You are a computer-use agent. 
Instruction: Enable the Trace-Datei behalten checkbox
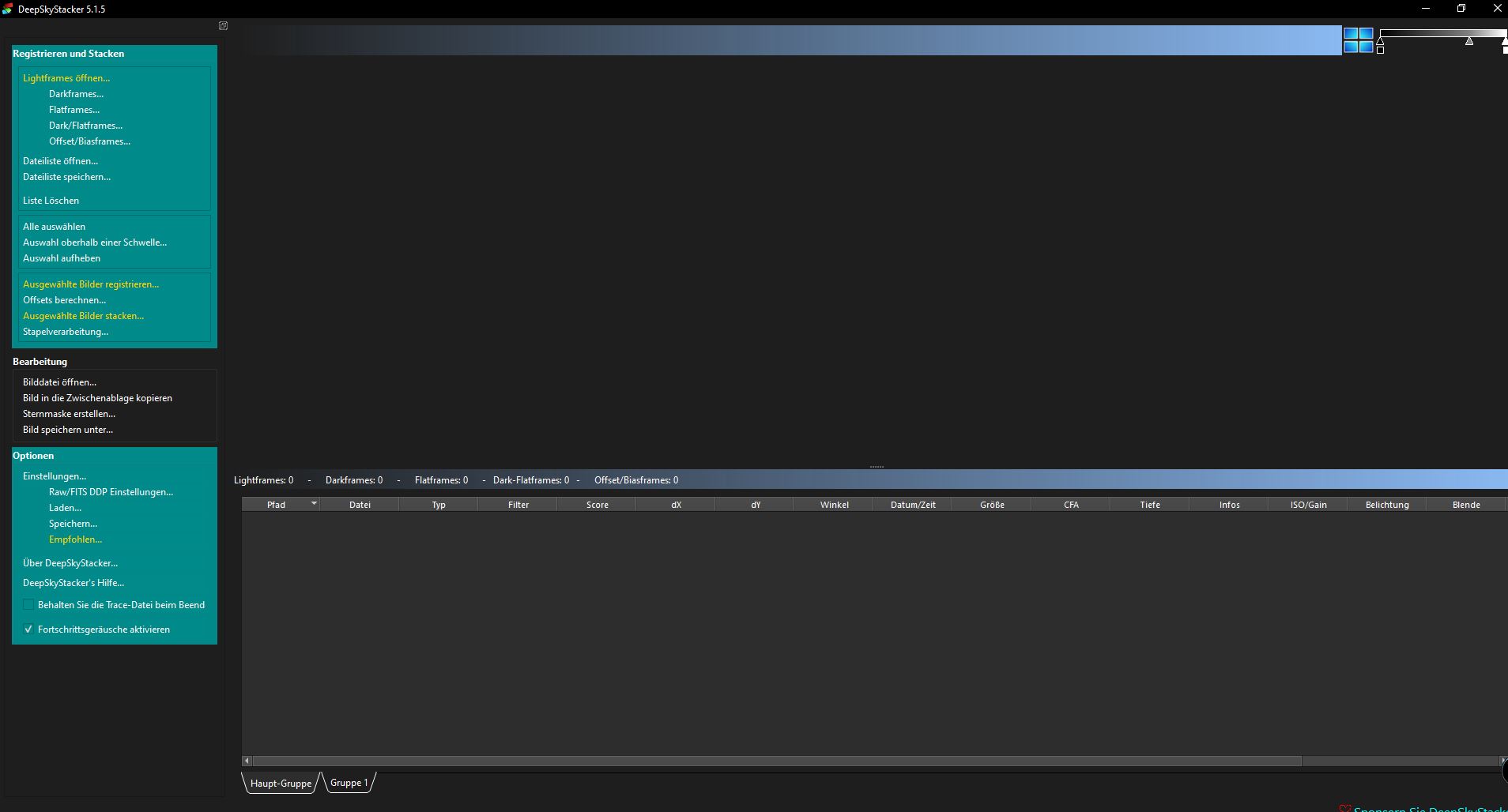tap(28, 605)
